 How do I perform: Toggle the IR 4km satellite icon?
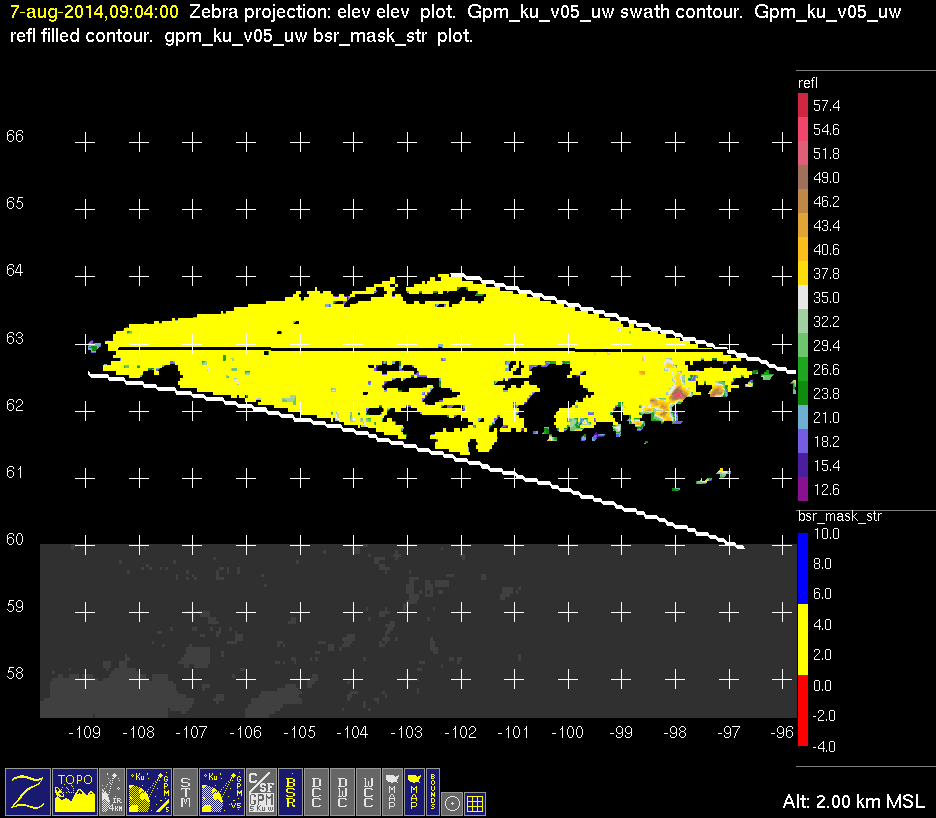point(113,791)
